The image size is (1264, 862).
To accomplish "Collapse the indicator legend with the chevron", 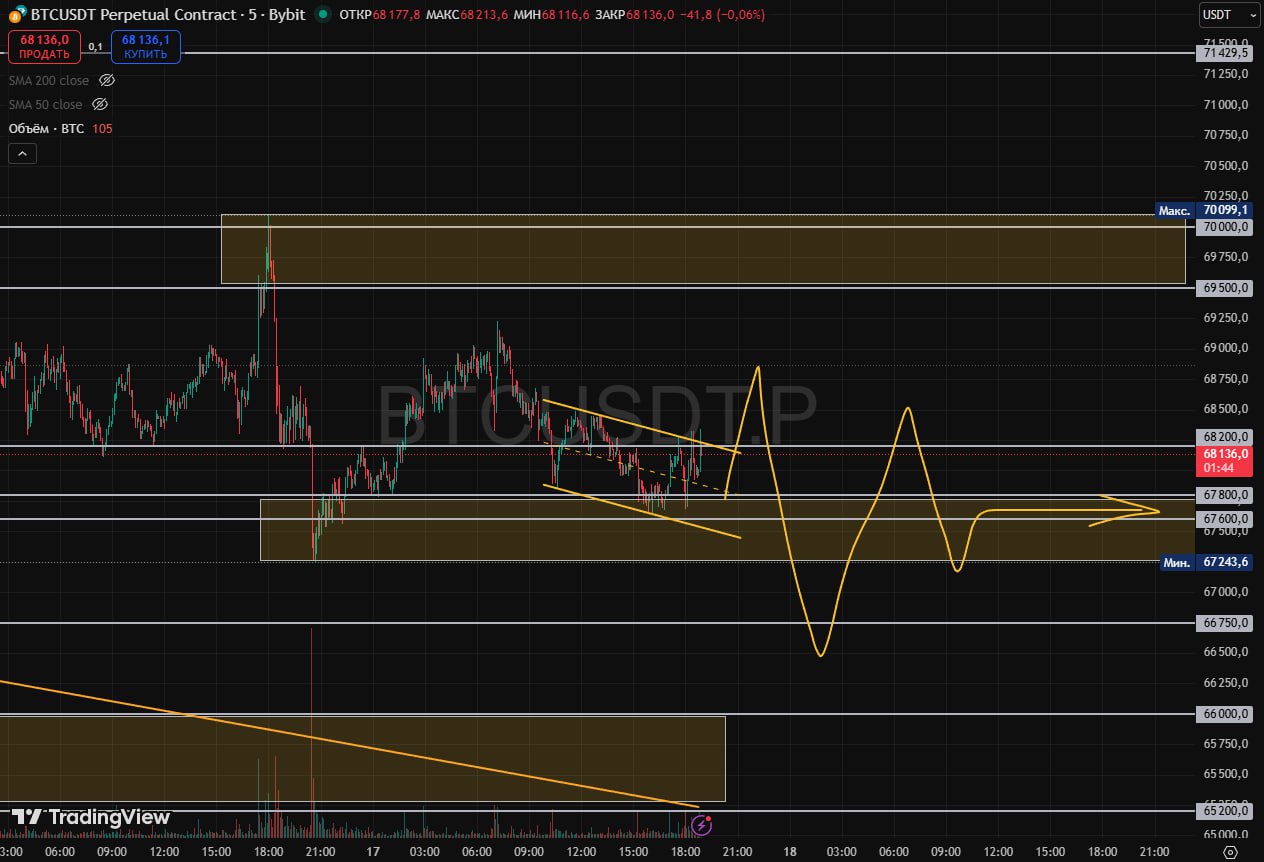I will 22,153.
